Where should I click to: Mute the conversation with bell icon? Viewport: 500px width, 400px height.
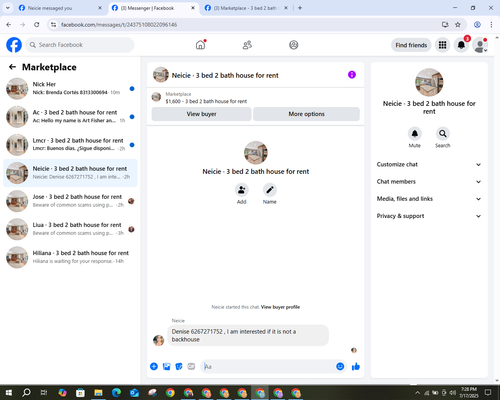[415, 134]
